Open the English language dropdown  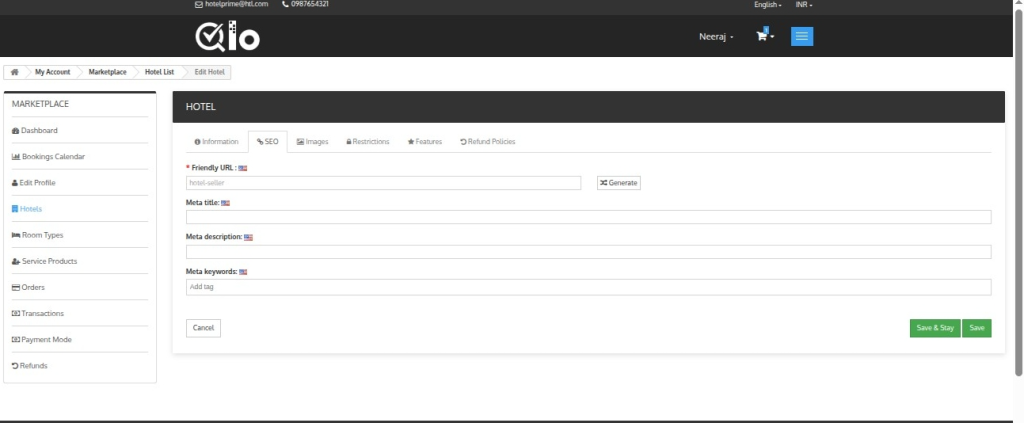coord(768,5)
